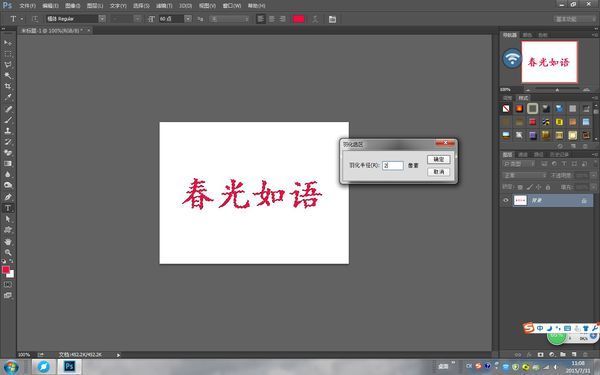The image size is (600, 375).
Task: Select the Healing Brush tool
Action: (8, 109)
